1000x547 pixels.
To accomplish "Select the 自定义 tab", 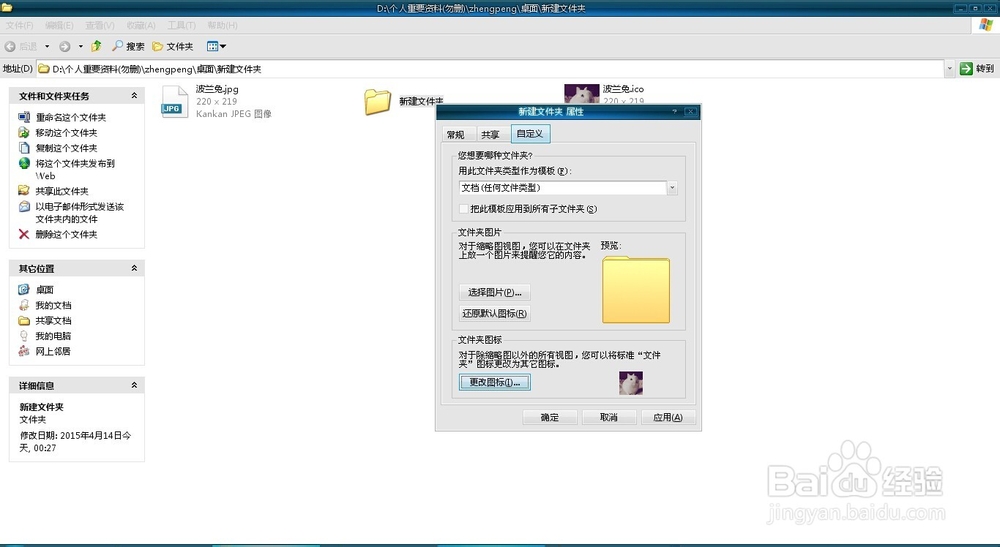I will tap(530, 134).
